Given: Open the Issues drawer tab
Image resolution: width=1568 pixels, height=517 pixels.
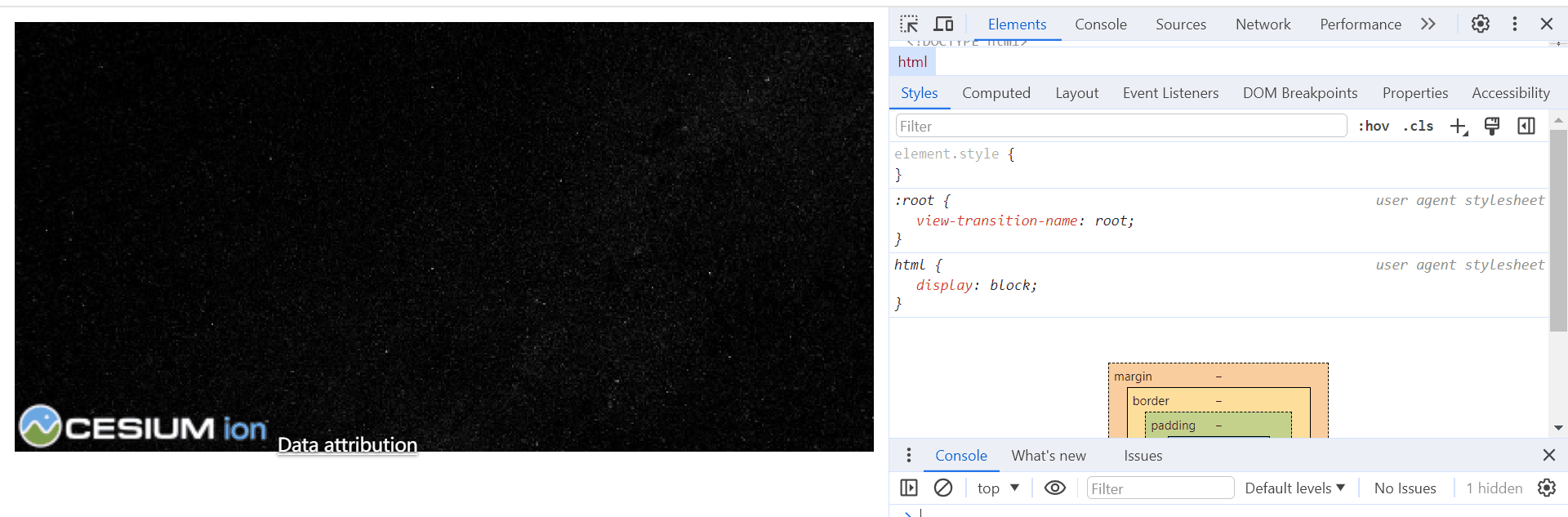Looking at the screenshot, I should click(1143, 456).
